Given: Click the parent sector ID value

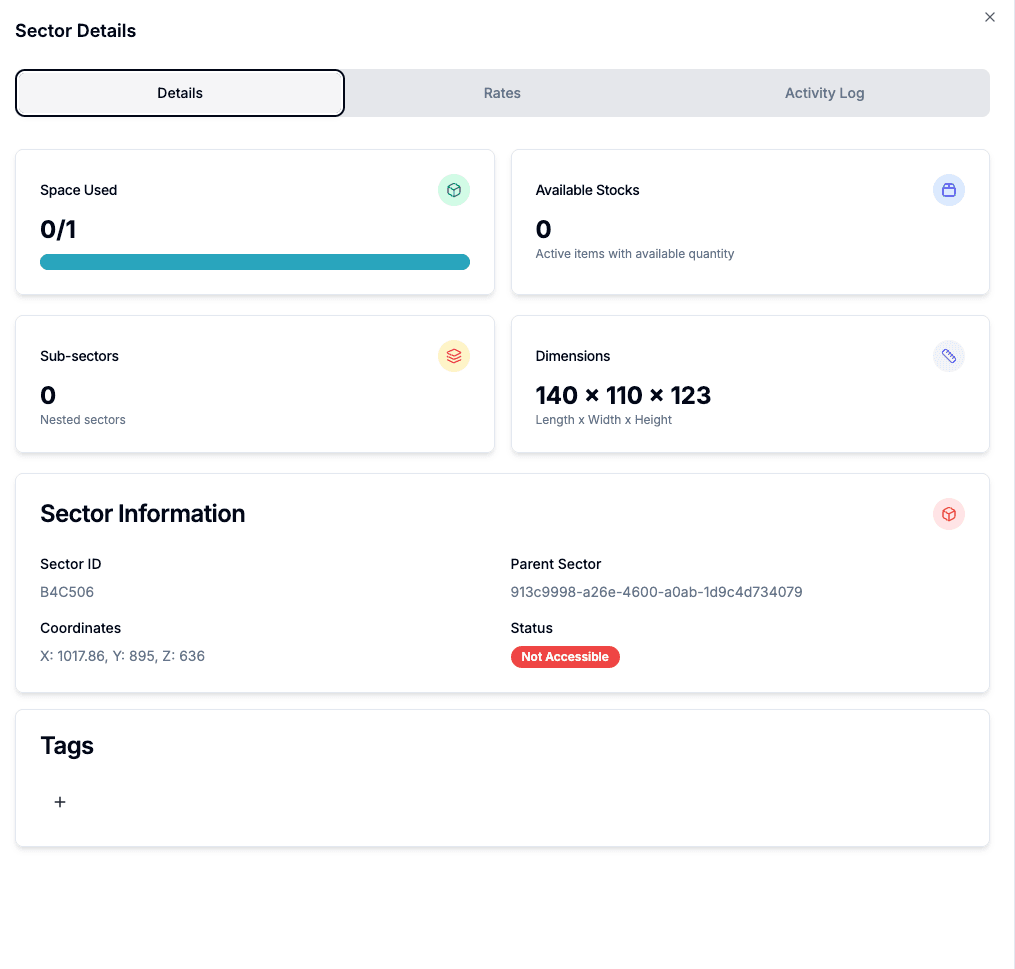Looking at the screenshot, I should coord(656,592).
